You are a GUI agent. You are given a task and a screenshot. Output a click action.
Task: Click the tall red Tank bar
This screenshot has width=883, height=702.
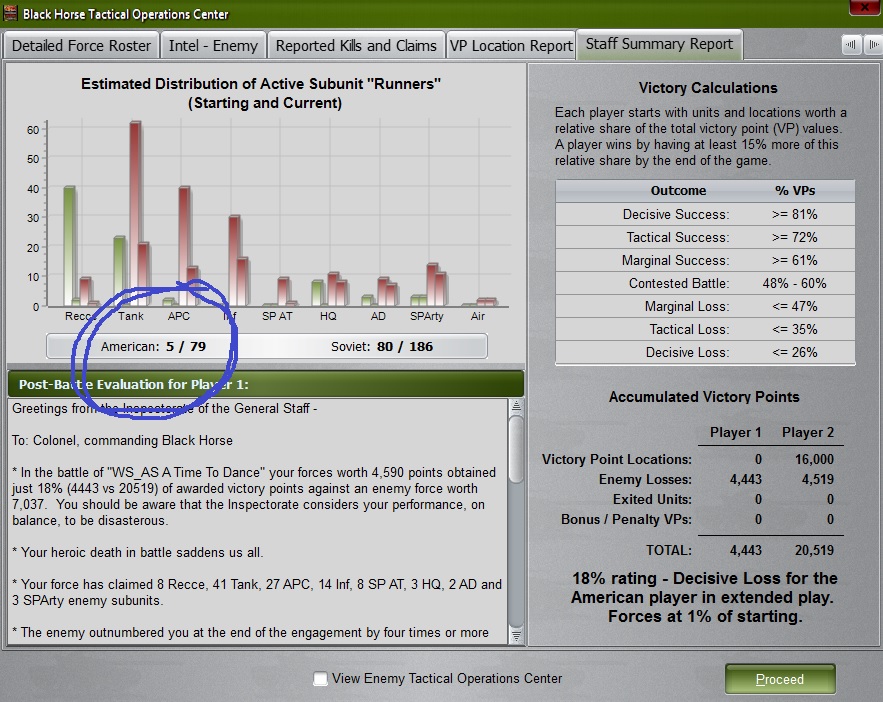135,214
